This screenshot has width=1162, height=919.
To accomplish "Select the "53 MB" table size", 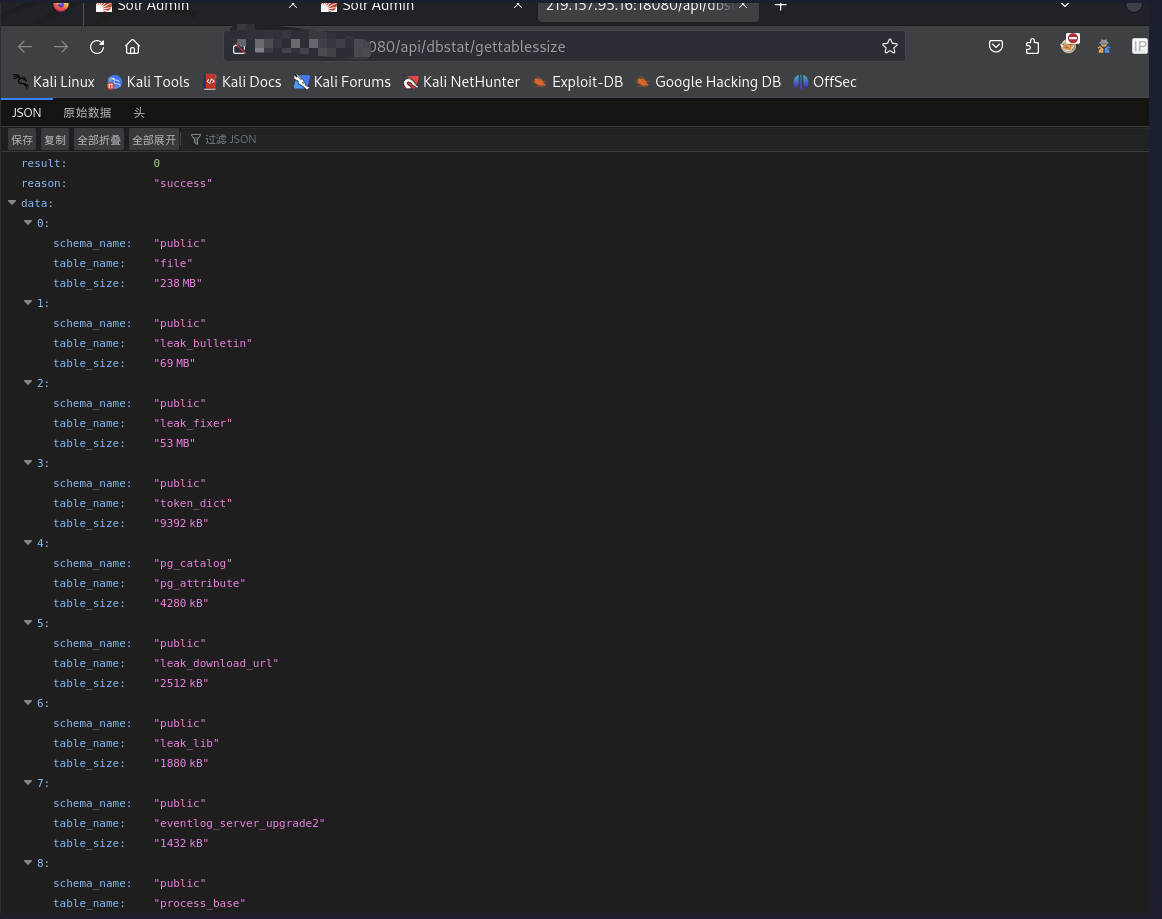I will point(175,443).
